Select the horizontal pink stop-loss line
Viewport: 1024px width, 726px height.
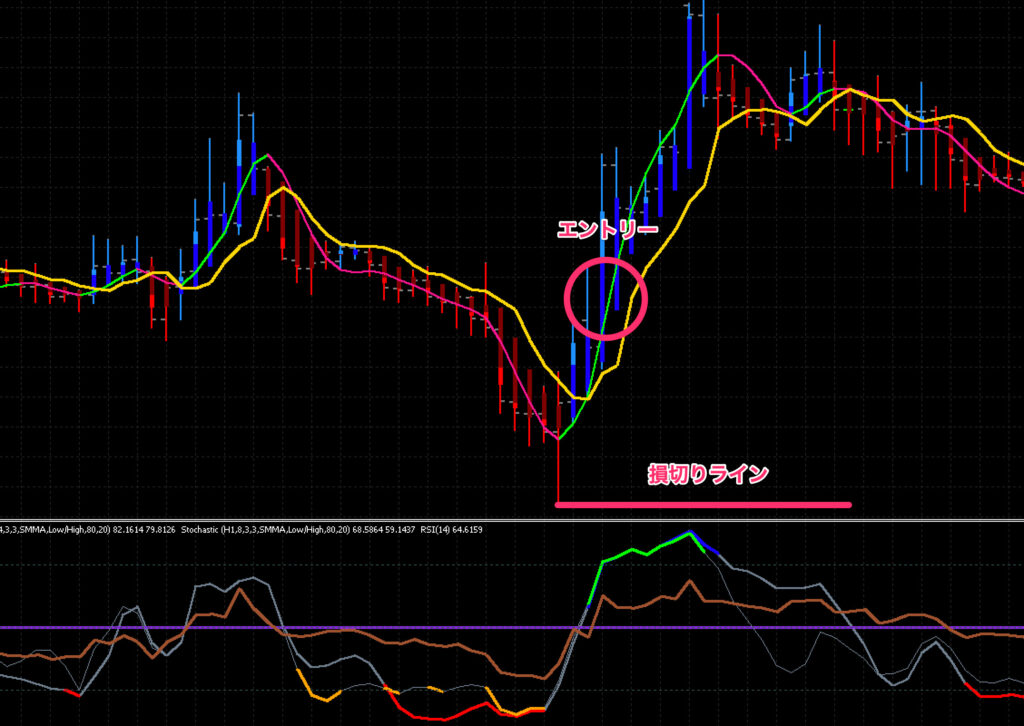pos(700,503)
